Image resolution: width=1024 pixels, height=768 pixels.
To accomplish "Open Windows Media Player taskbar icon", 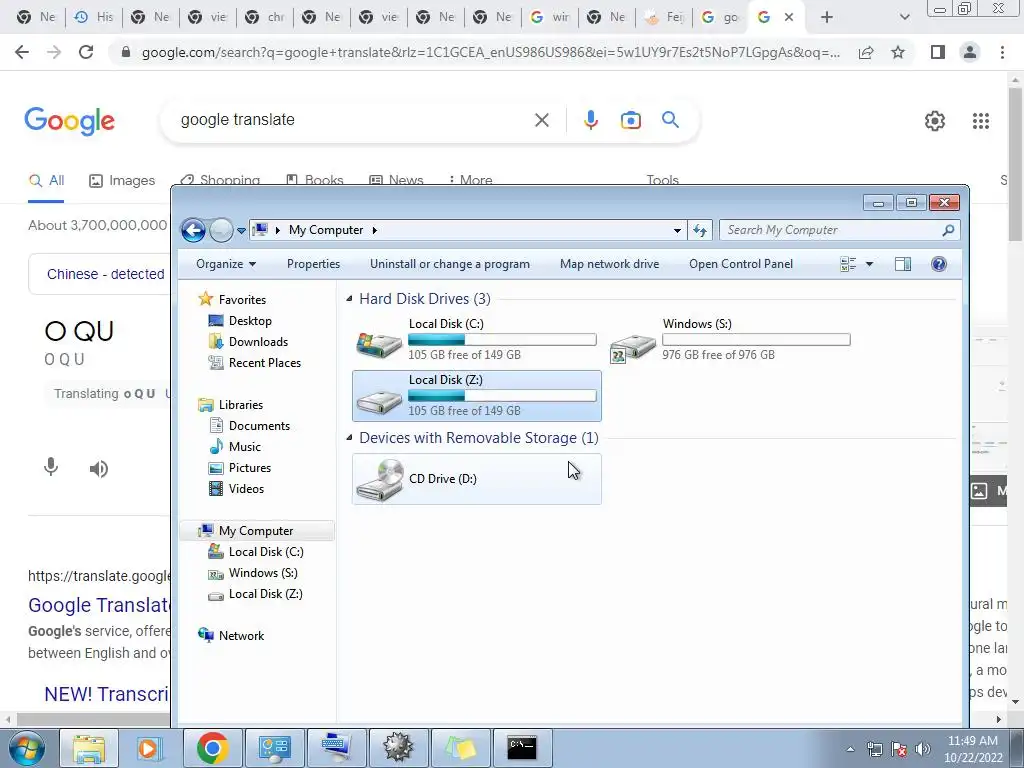I will click(x=149, y=748).
